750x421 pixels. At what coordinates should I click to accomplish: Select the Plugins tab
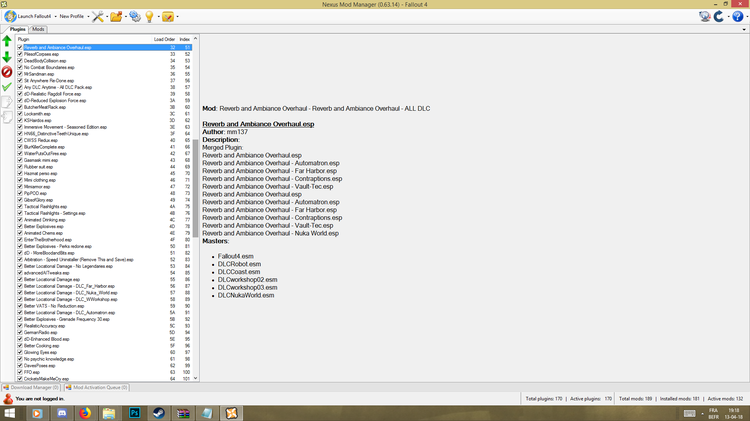18,29
